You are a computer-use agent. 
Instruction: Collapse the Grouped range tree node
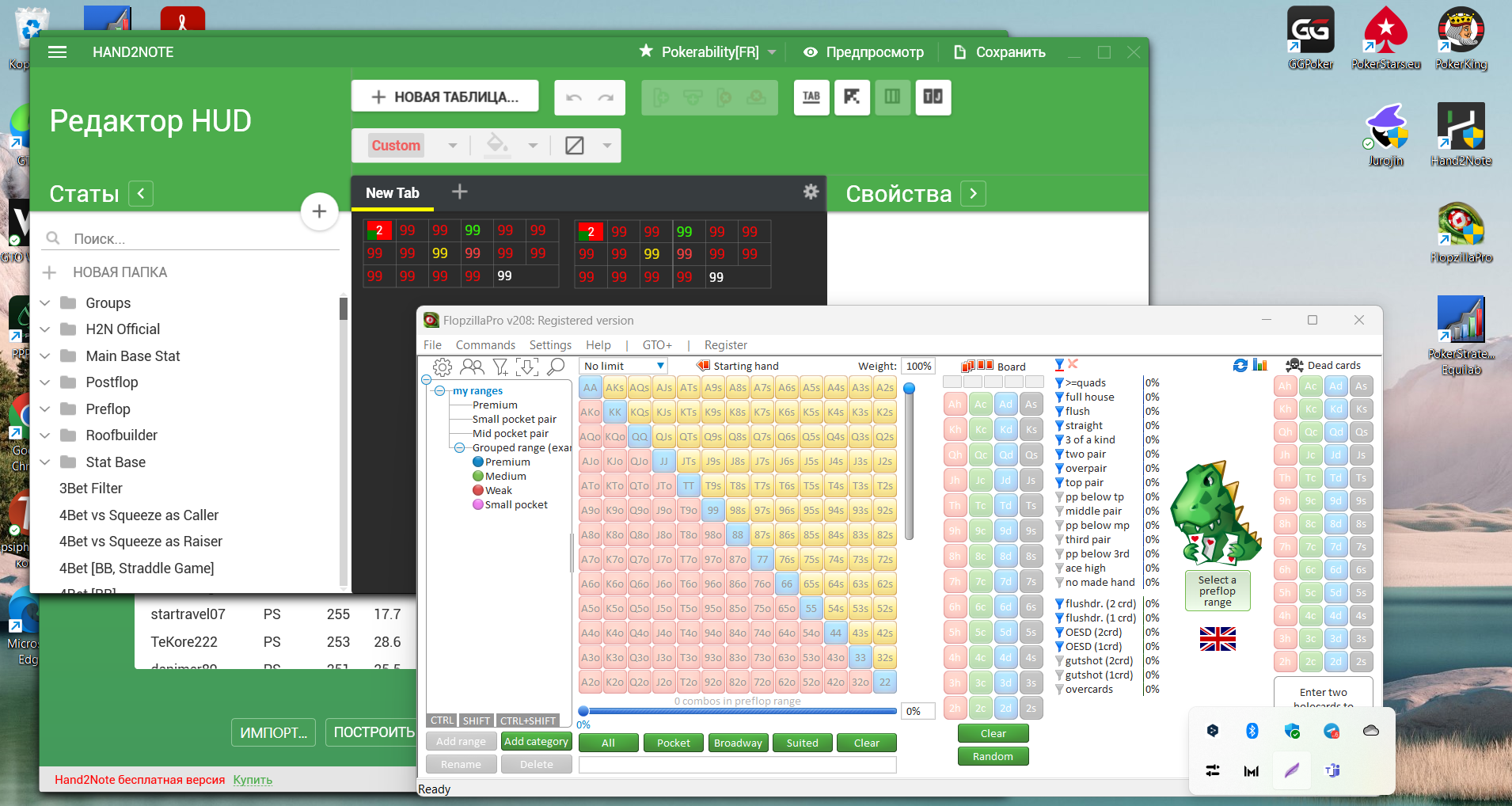459,448
